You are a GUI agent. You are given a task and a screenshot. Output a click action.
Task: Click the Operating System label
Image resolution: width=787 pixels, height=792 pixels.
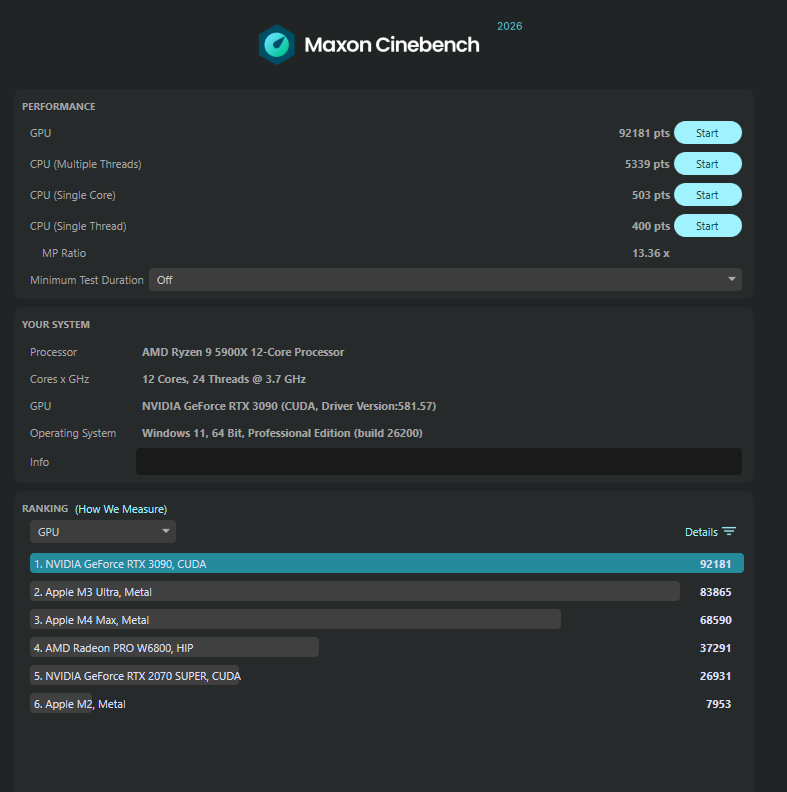coord(73,433)
